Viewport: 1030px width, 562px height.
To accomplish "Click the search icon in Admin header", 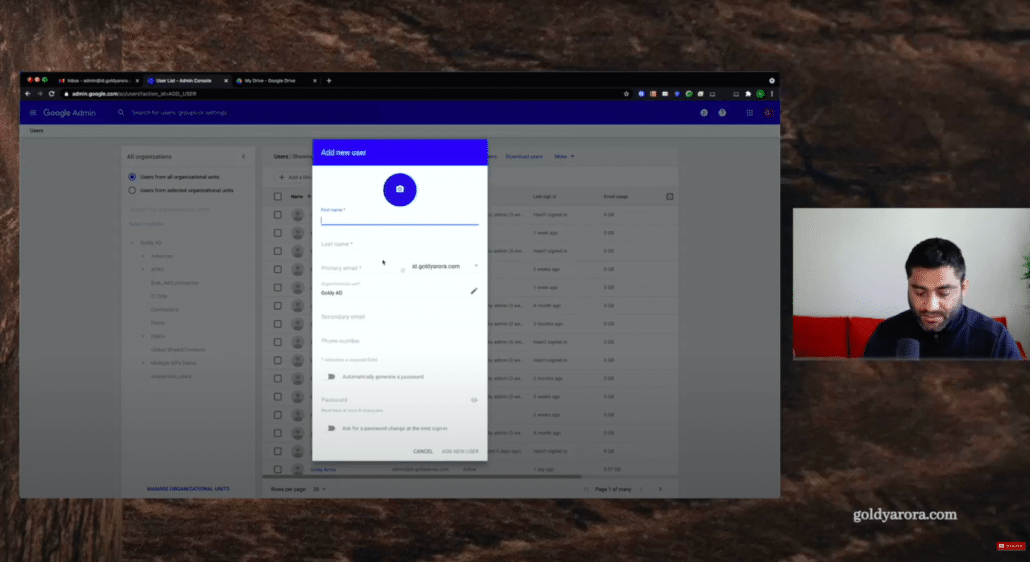I will (121, 113).
